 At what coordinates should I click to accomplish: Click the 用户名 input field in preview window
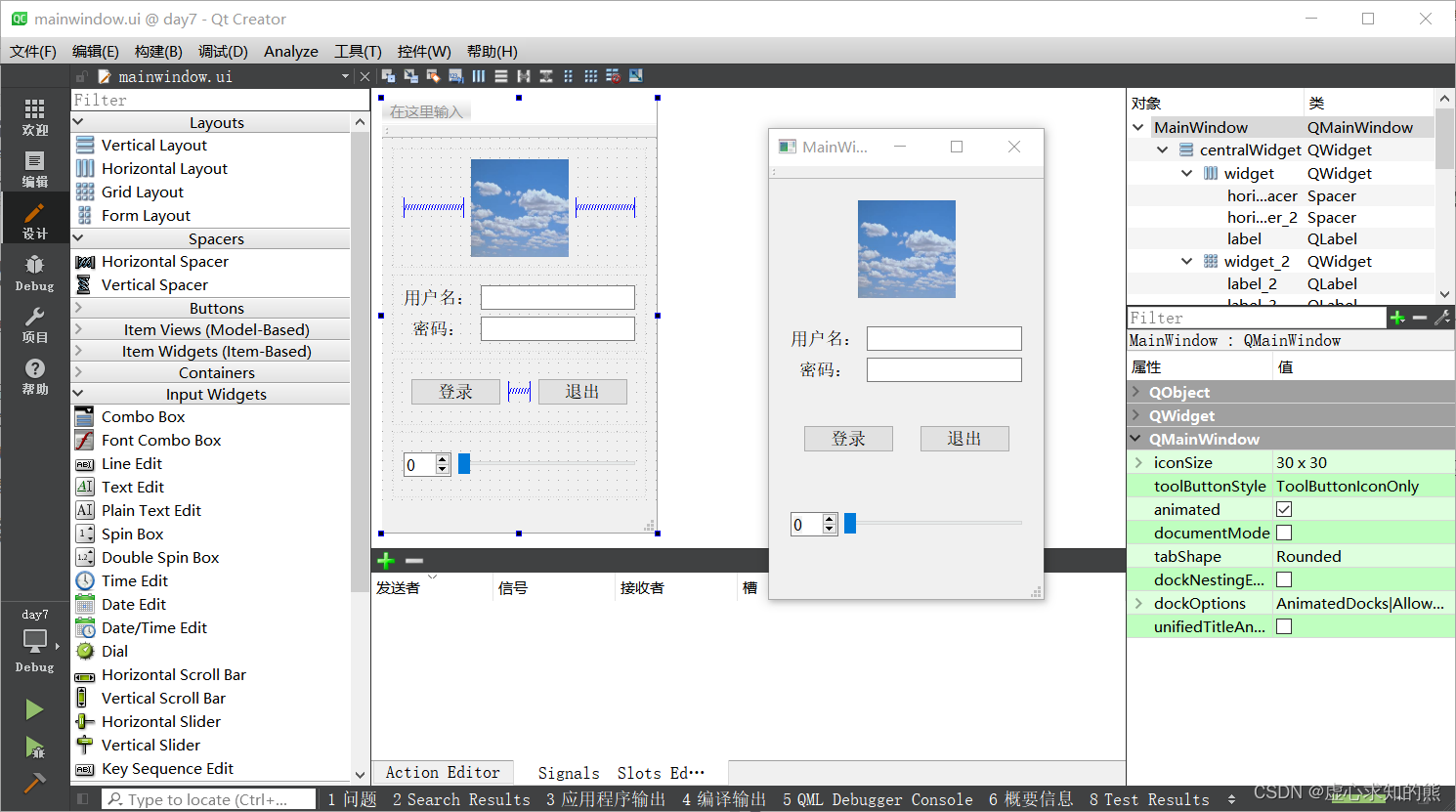(944, 338)
